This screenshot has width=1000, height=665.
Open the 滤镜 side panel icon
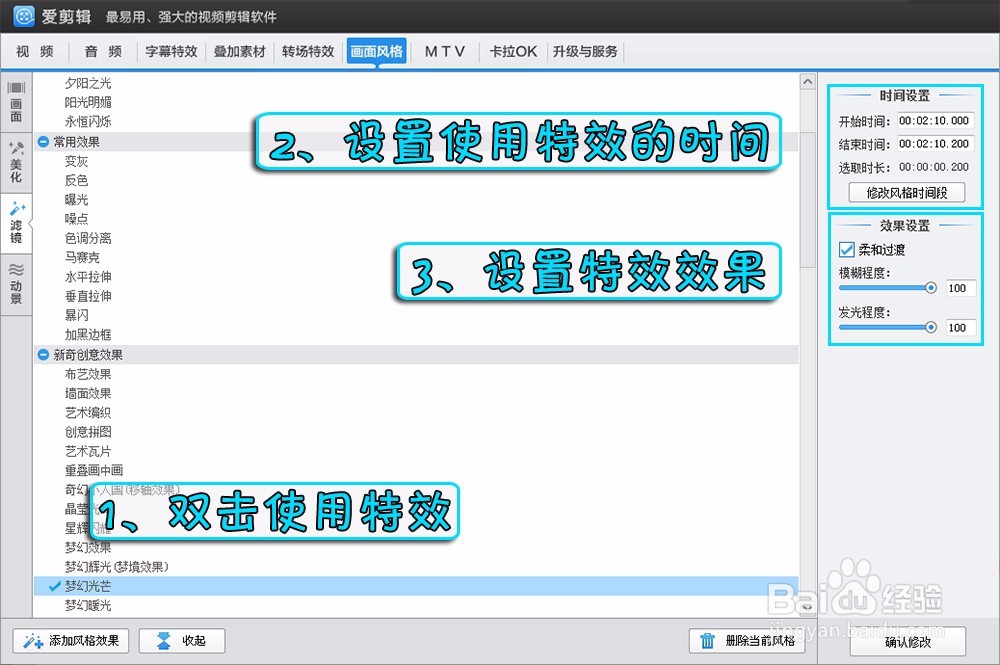pyautogui.click(x=16, y=223)
